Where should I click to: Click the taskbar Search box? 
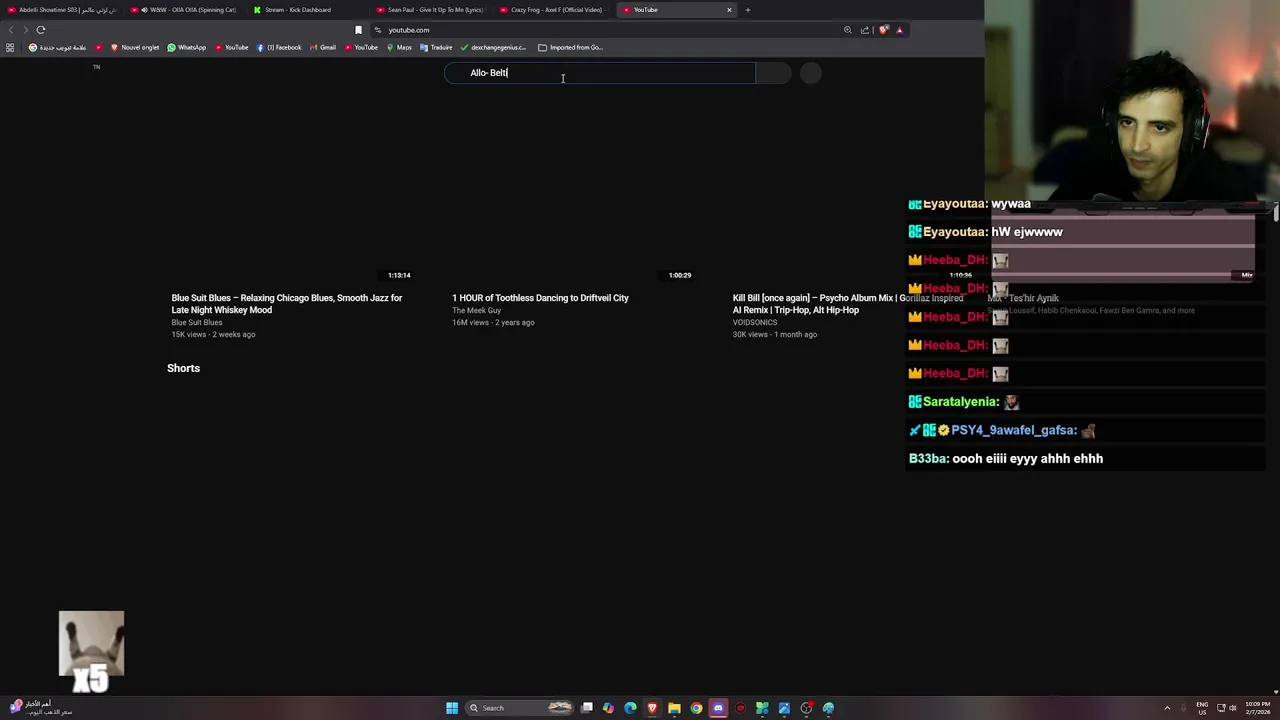pos(521,708)
